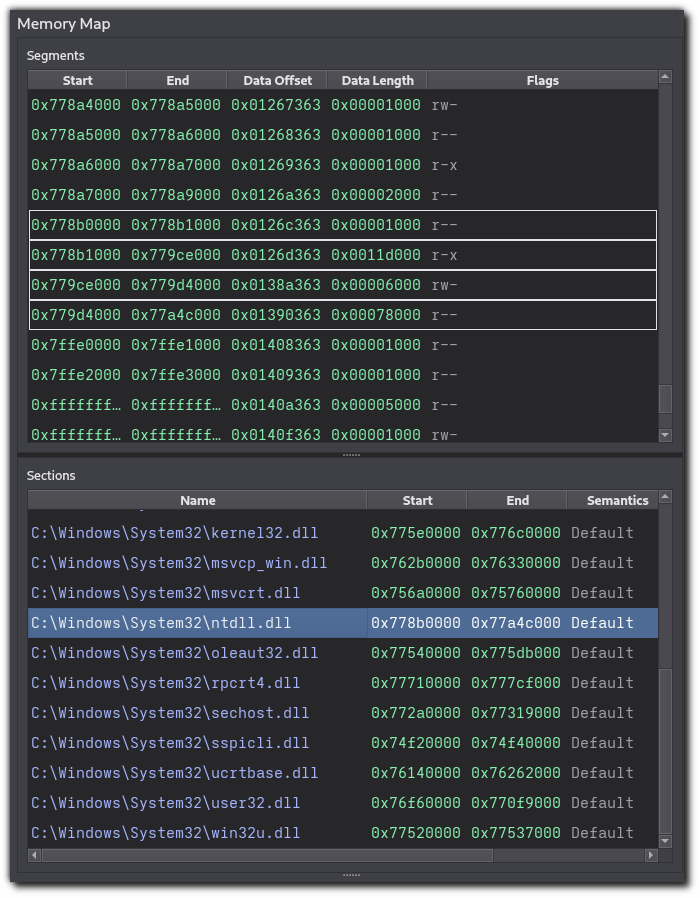Sort sections by Name column header
700x898 pixels.
point(197,500)
